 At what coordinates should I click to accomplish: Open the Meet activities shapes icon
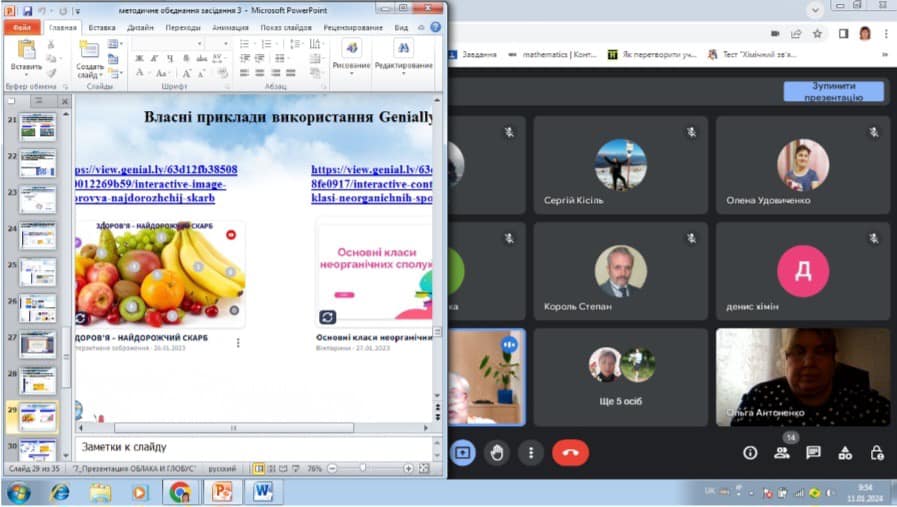pos(845,453)
